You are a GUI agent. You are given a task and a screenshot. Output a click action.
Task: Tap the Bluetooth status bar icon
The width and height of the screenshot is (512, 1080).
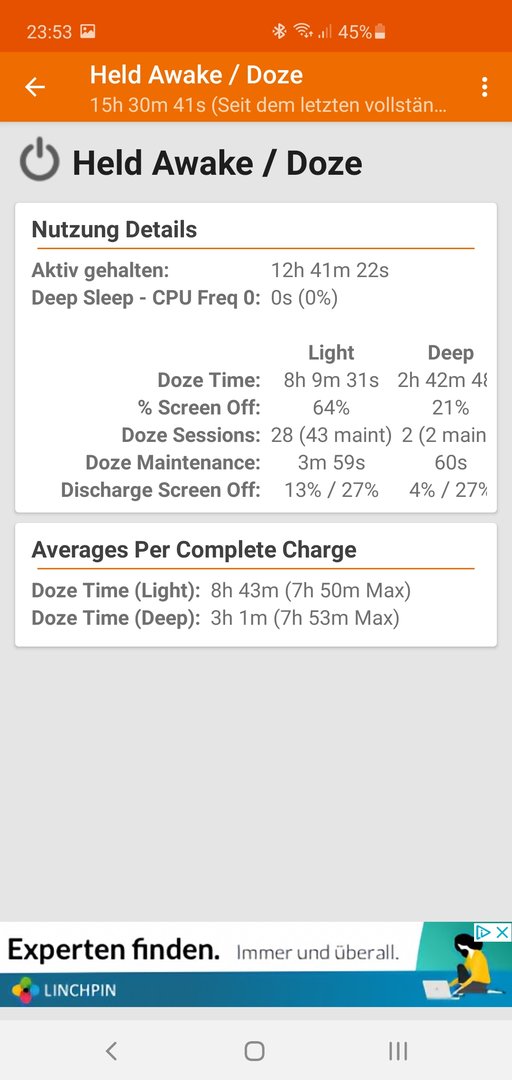(278, 31)
